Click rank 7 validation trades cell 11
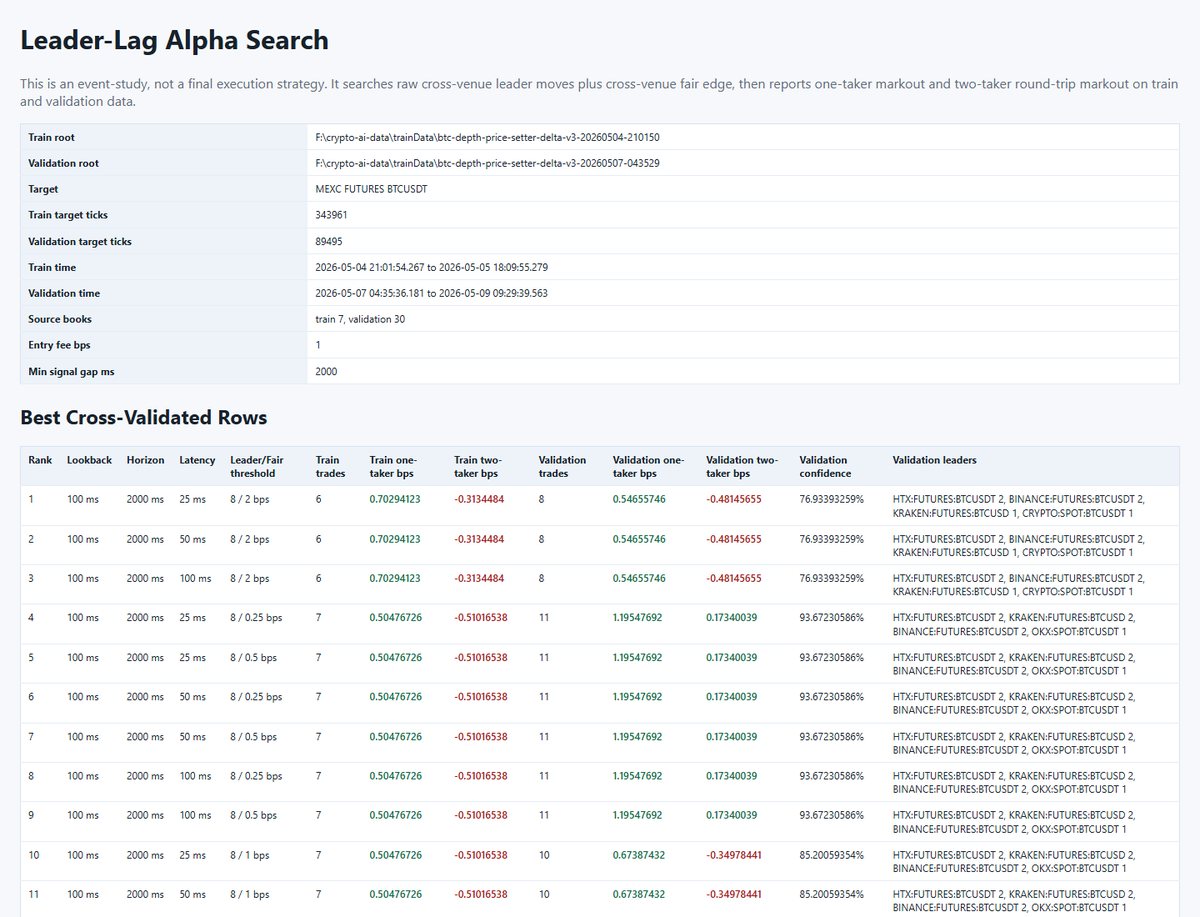 pos(543,737)
